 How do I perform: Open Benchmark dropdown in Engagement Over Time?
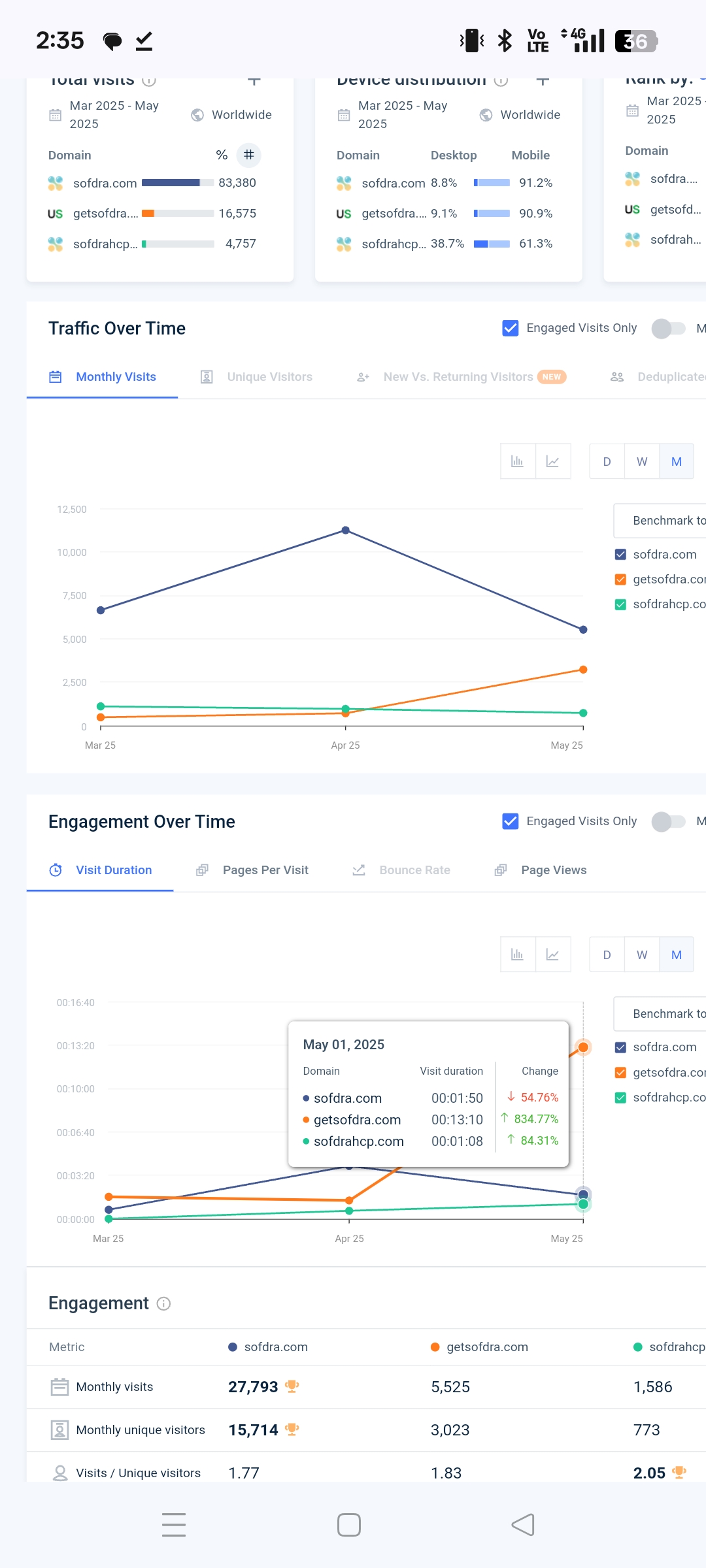660,1014
